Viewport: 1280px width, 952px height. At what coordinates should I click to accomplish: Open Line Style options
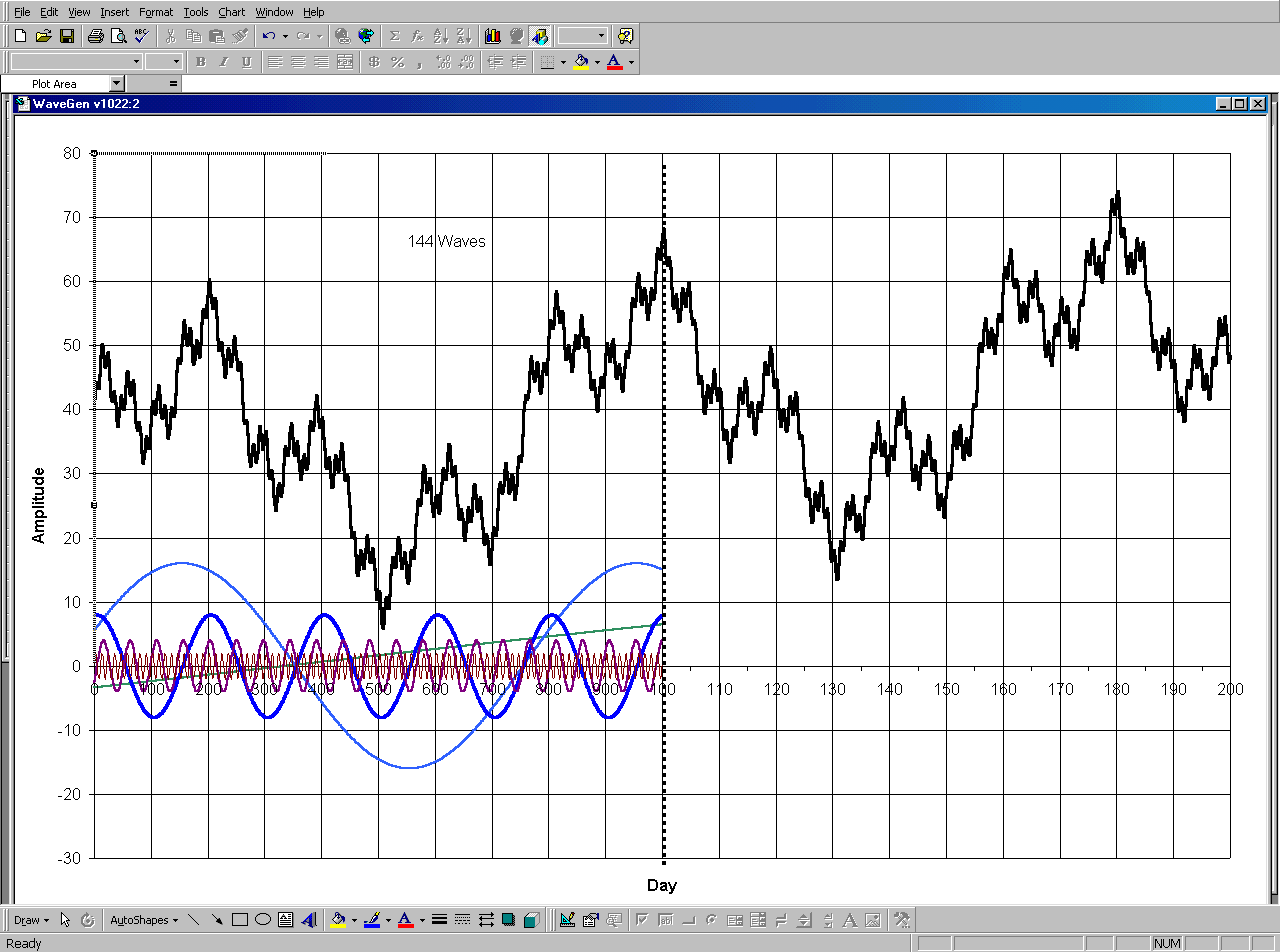439,920
